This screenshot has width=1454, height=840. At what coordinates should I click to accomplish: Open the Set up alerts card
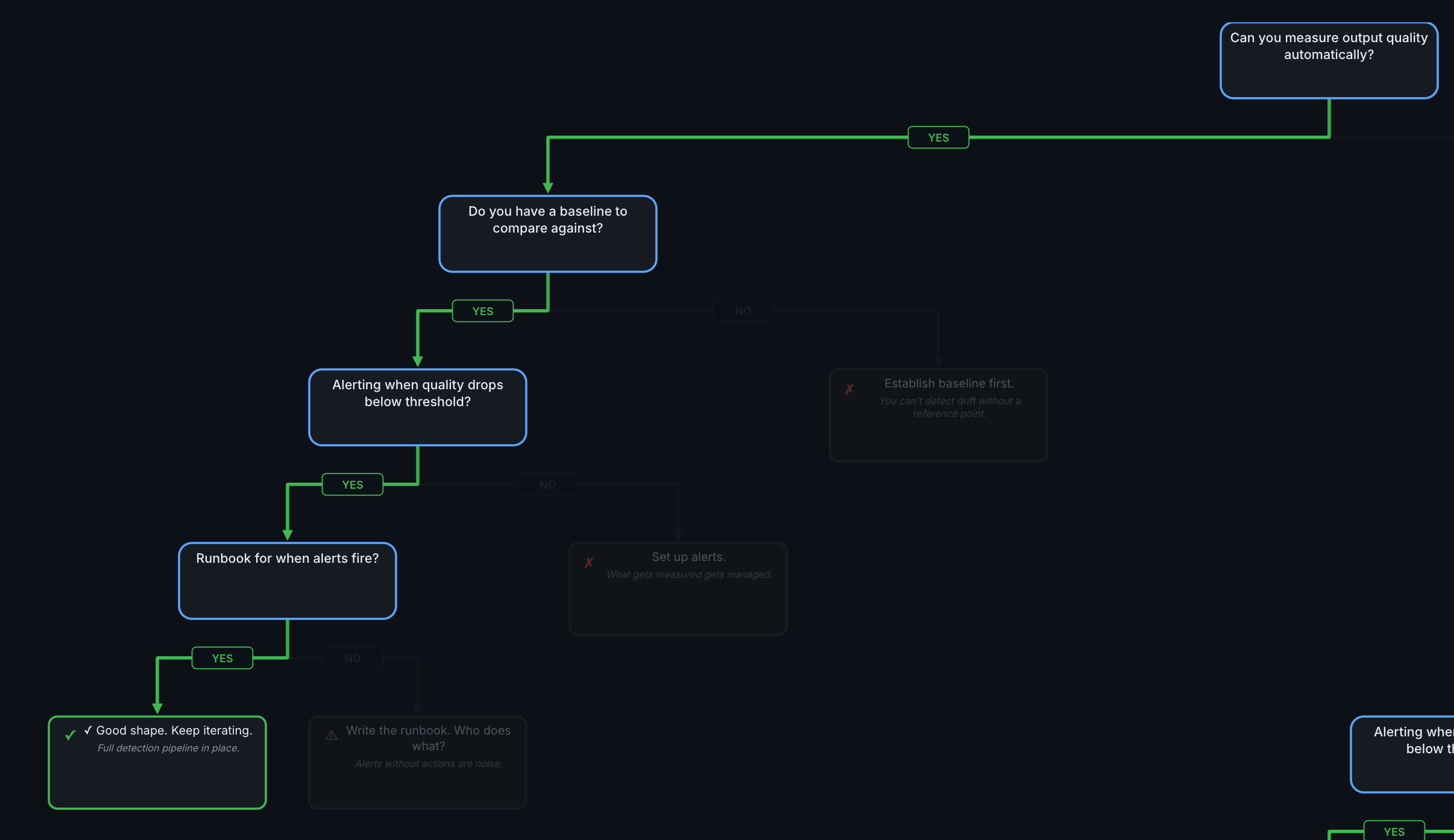tap(678, 589)
